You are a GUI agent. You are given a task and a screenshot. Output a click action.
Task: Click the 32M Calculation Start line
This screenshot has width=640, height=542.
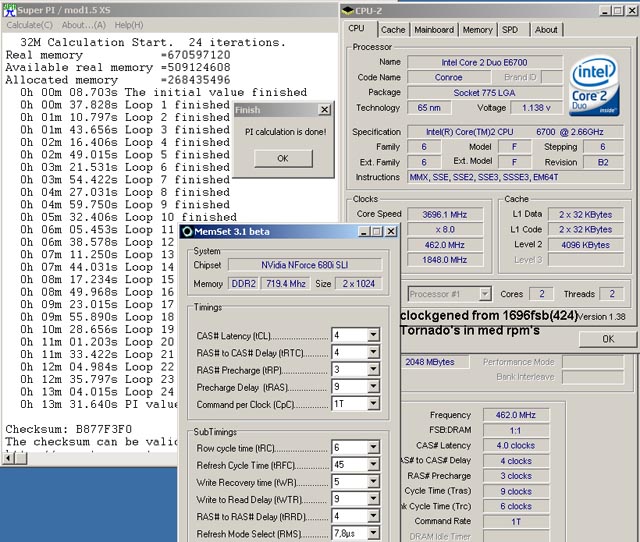click(x=153, y=42)
